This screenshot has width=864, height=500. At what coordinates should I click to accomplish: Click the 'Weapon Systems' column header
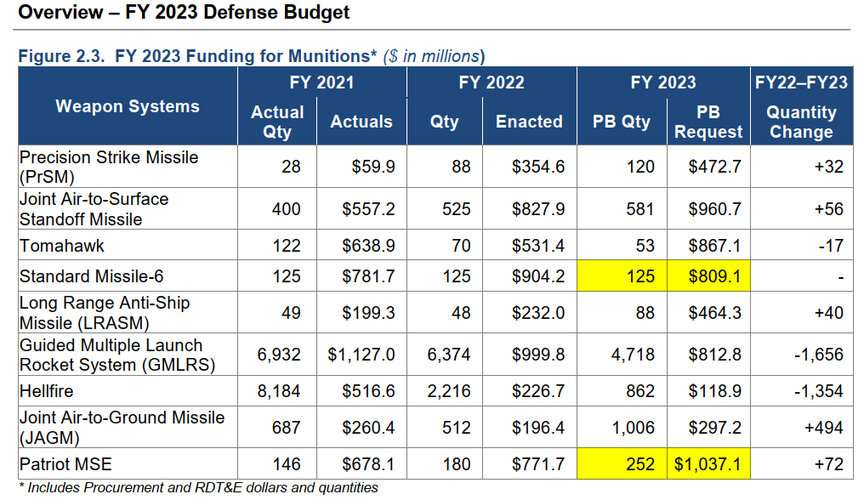click(x=127, y=106)
